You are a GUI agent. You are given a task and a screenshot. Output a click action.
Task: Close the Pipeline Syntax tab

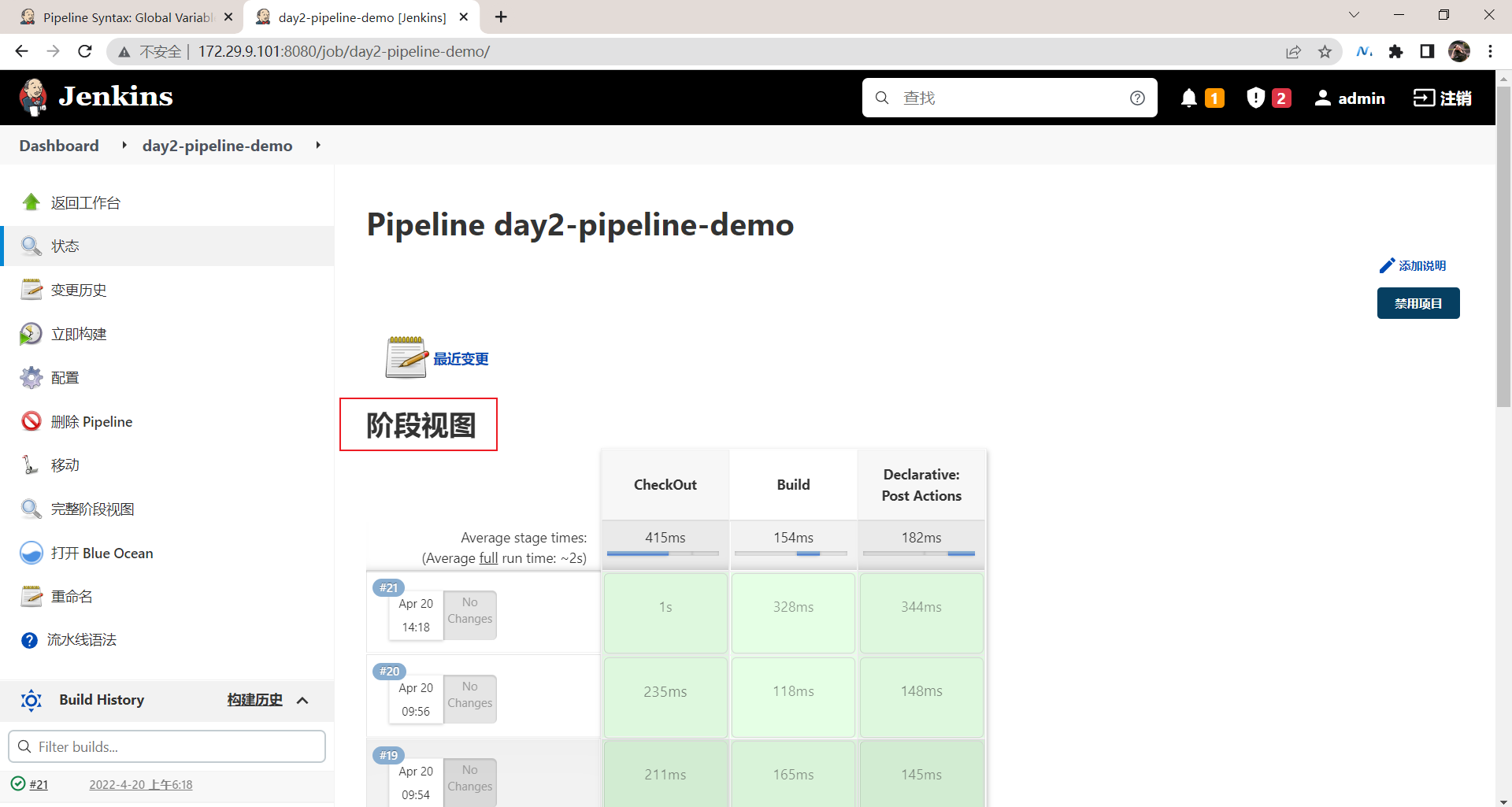[228, 17]
